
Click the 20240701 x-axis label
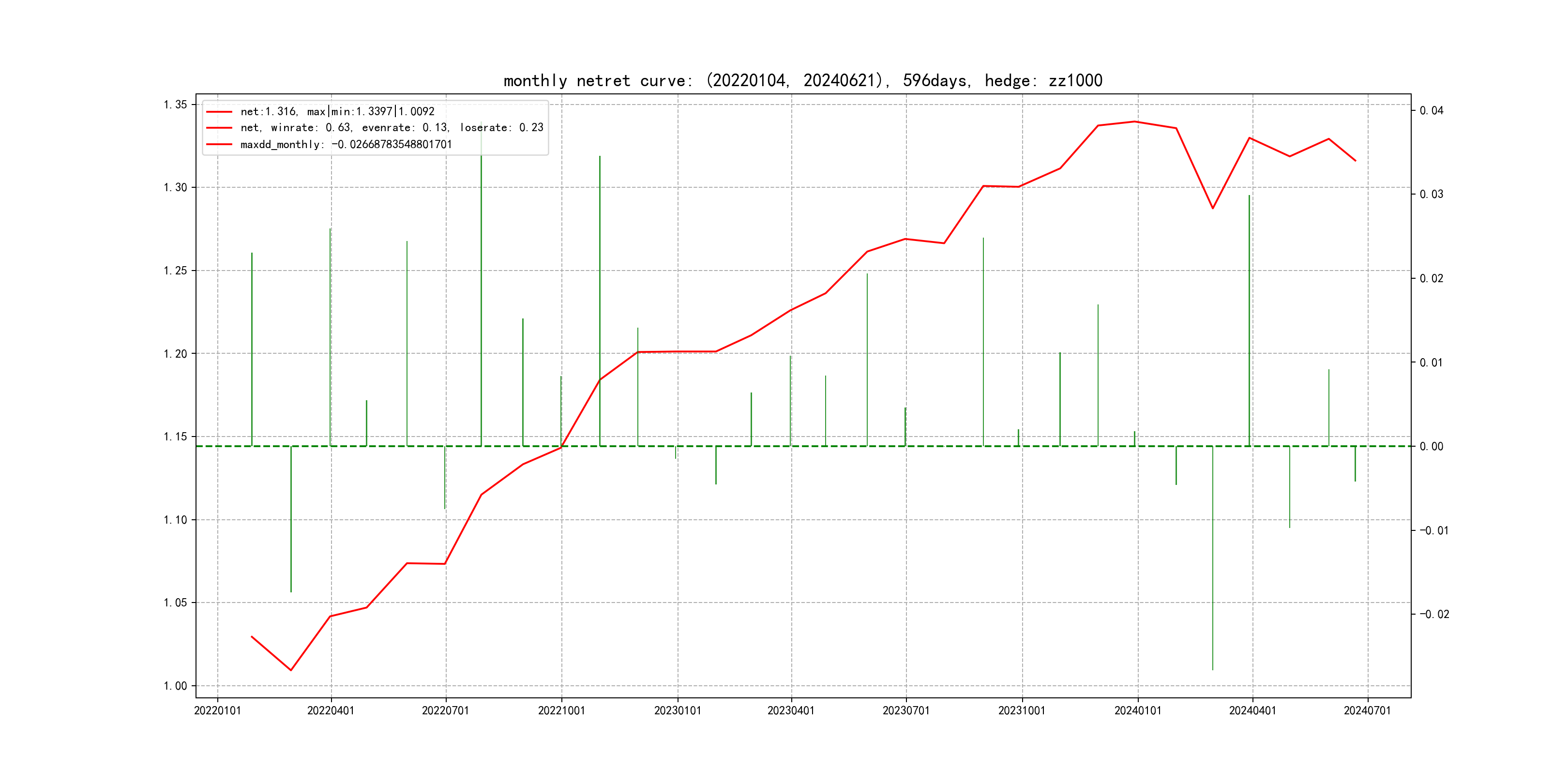click(x=1367, y=711)
